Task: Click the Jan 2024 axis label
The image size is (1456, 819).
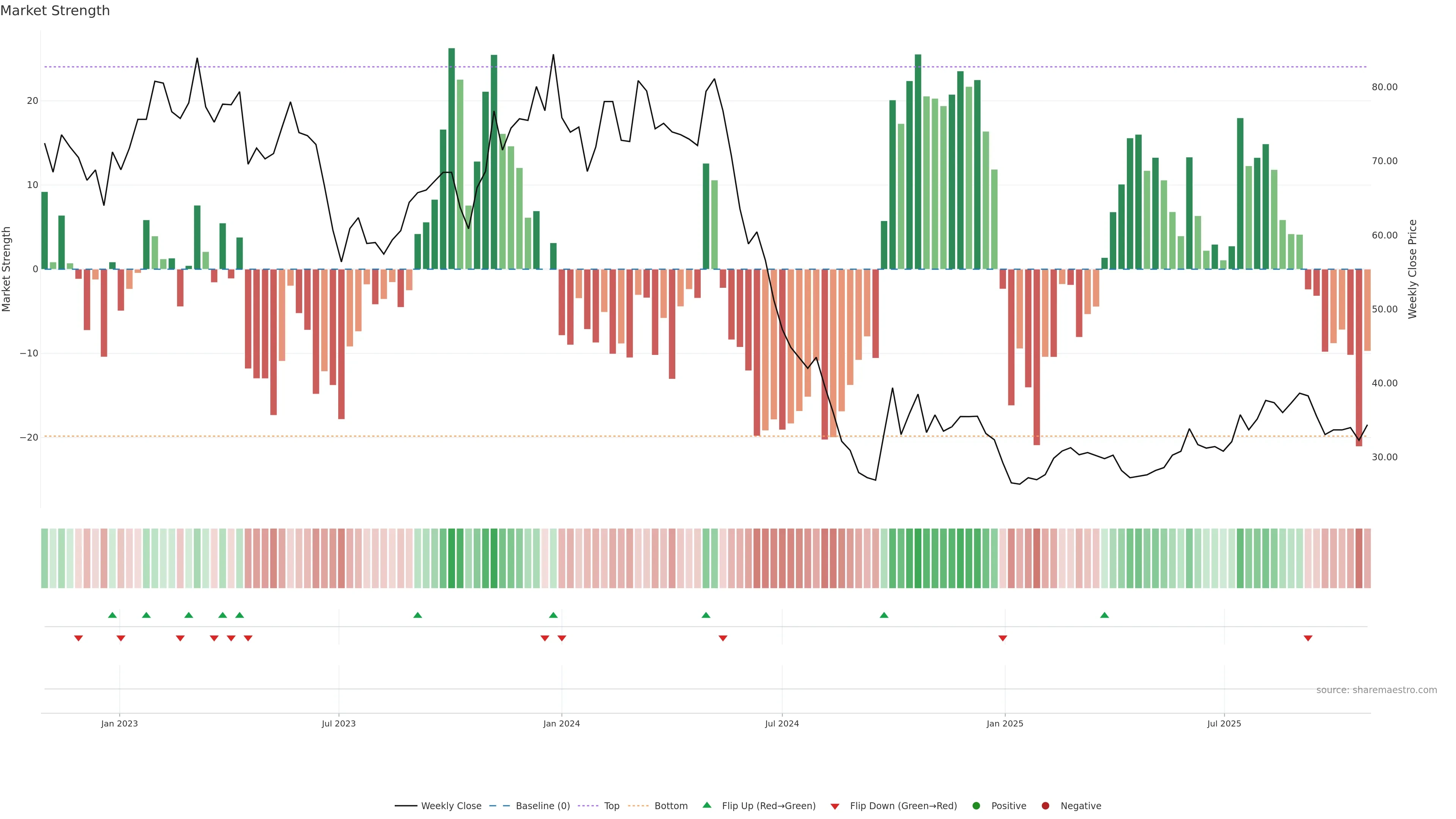Action: coord(561,723)
